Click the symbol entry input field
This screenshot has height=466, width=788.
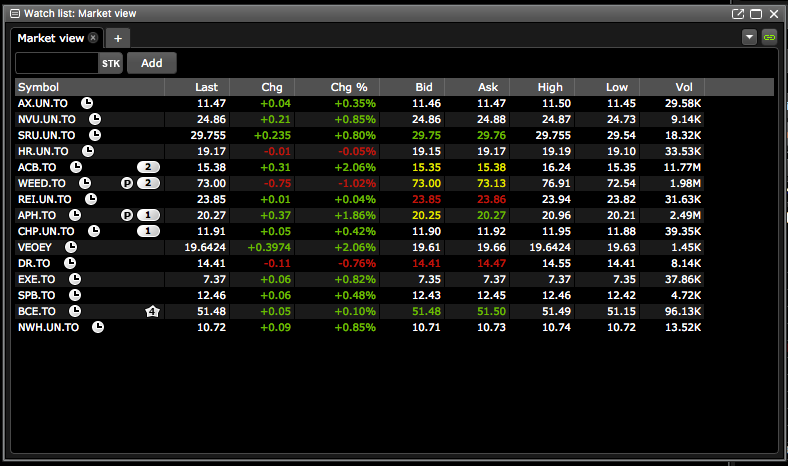pos(57,63)
